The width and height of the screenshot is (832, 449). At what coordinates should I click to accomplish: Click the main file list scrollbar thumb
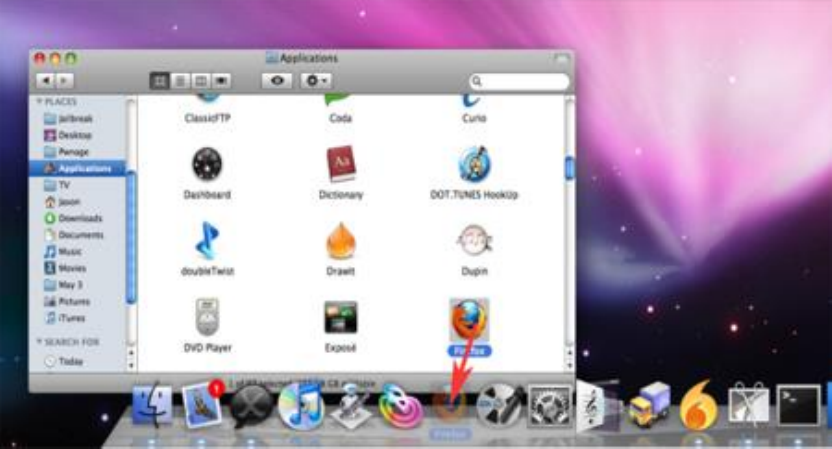(x=569, y=168)
